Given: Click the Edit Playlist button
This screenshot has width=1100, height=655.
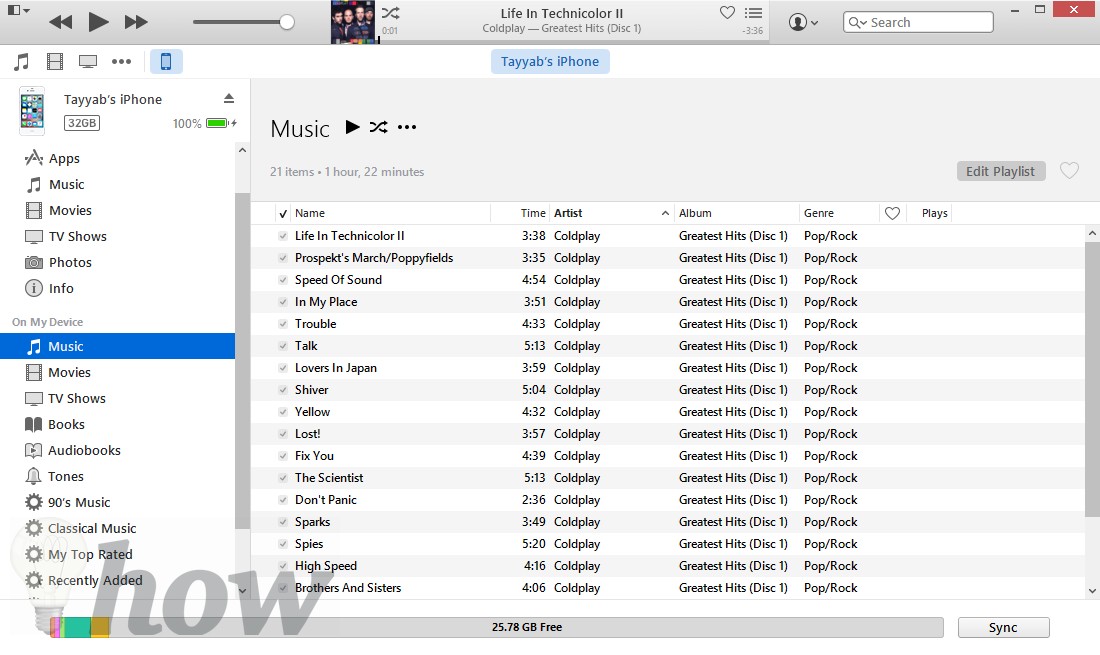Looking at the screenshot, I should click(1000, 171).
